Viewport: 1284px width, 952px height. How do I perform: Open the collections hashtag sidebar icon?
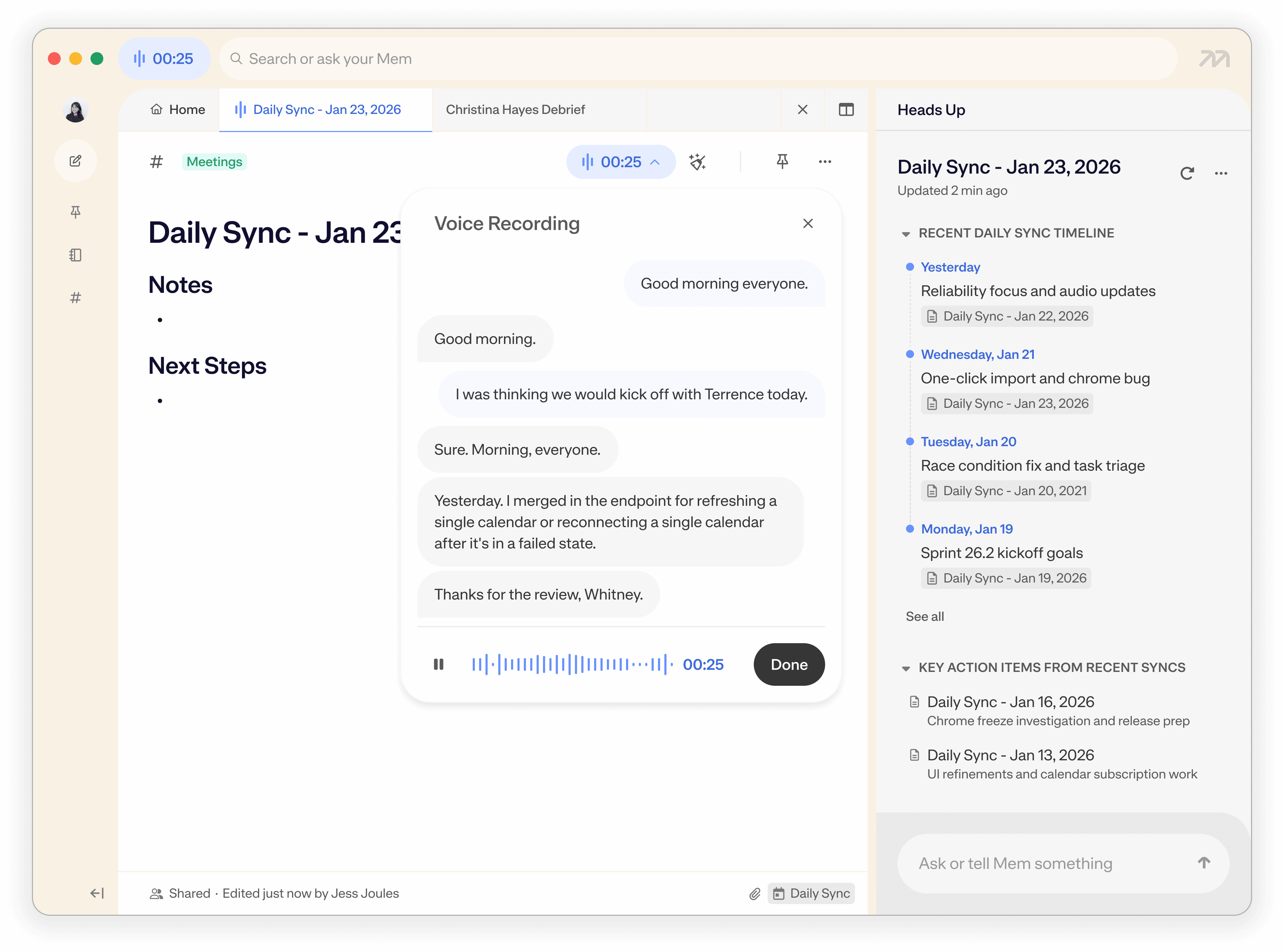tap(76, 298)
